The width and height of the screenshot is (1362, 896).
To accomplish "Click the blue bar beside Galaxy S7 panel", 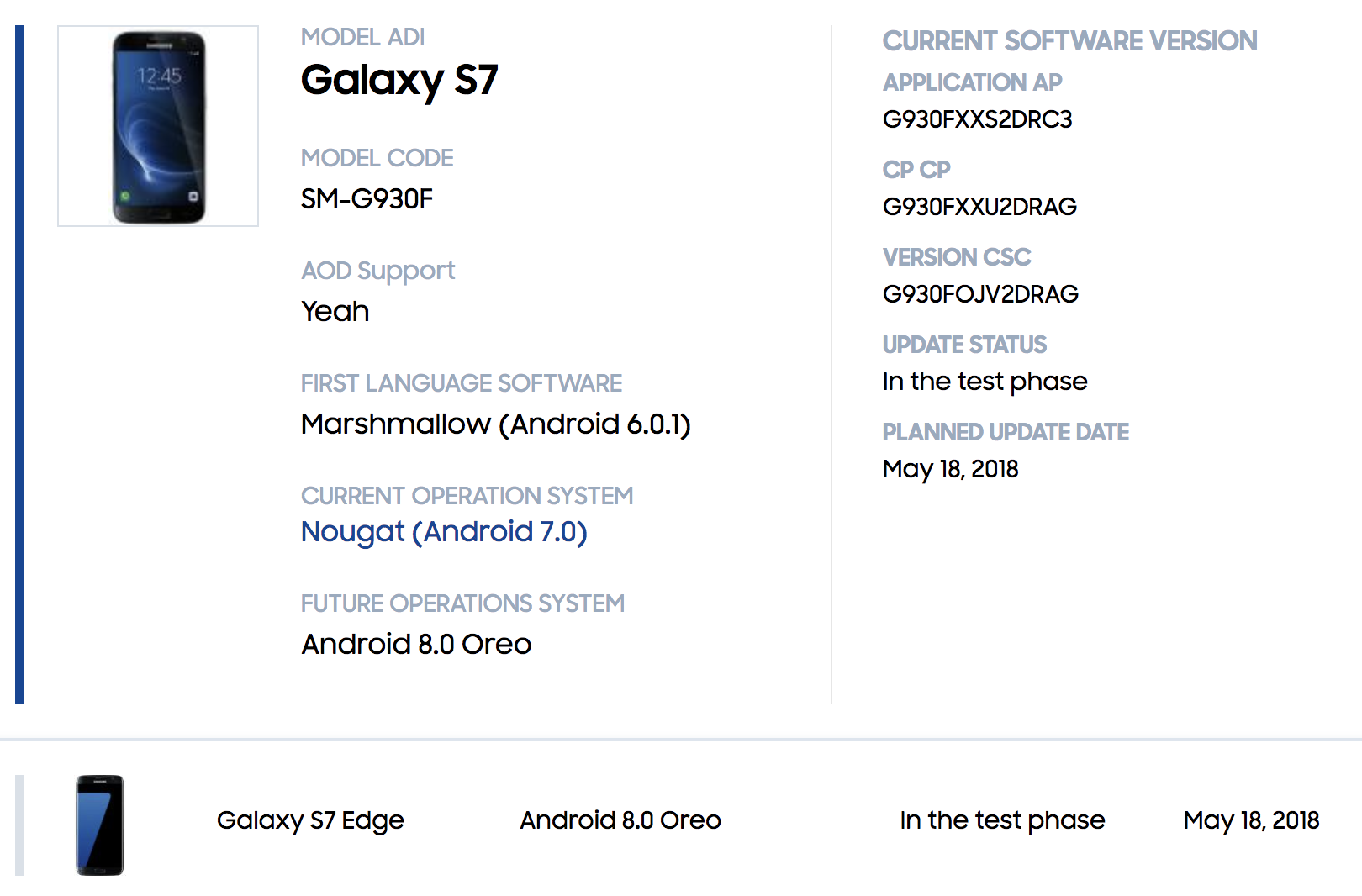I will click(19, 365).
